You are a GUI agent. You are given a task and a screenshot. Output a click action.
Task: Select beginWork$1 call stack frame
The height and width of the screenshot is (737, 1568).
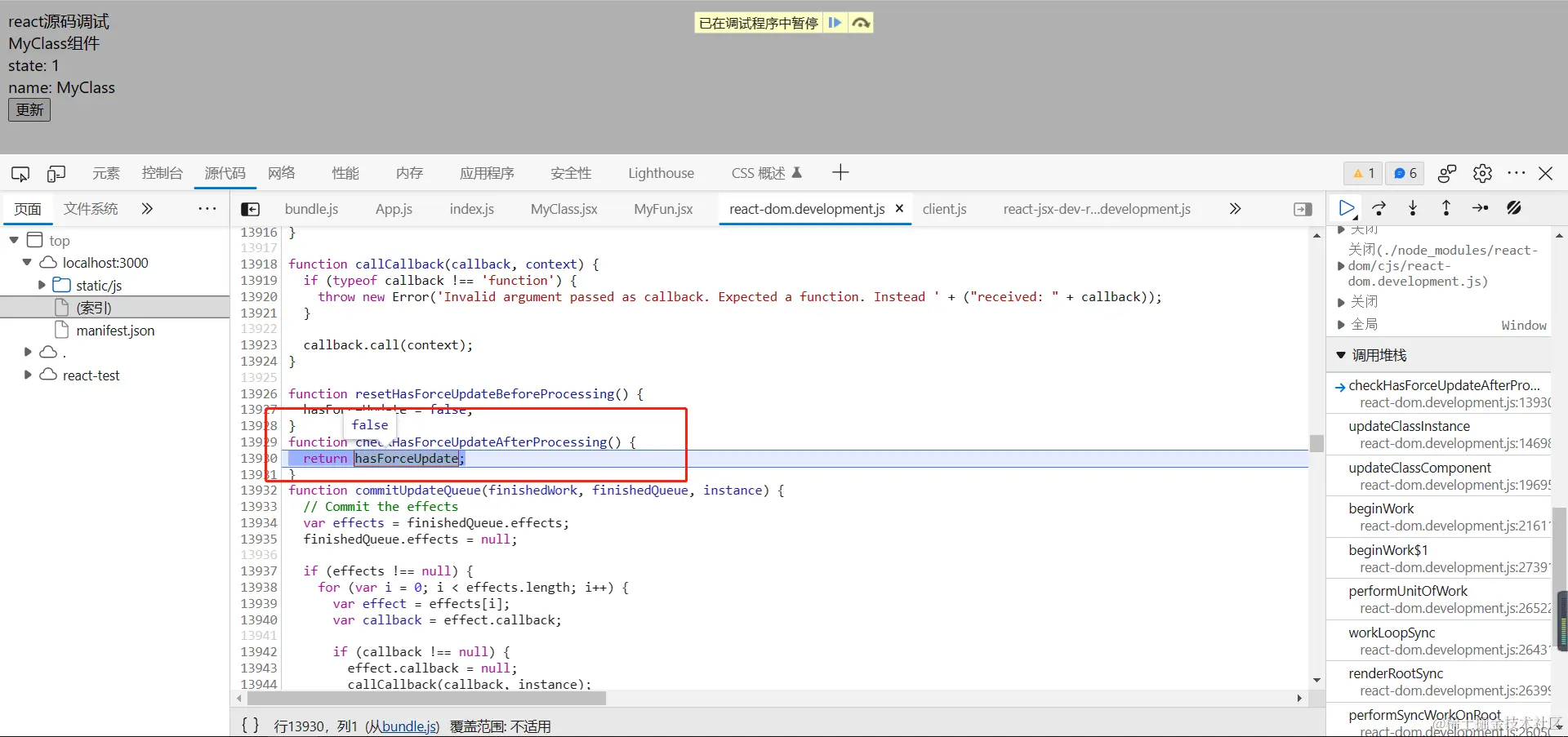tap(1439, 558)
